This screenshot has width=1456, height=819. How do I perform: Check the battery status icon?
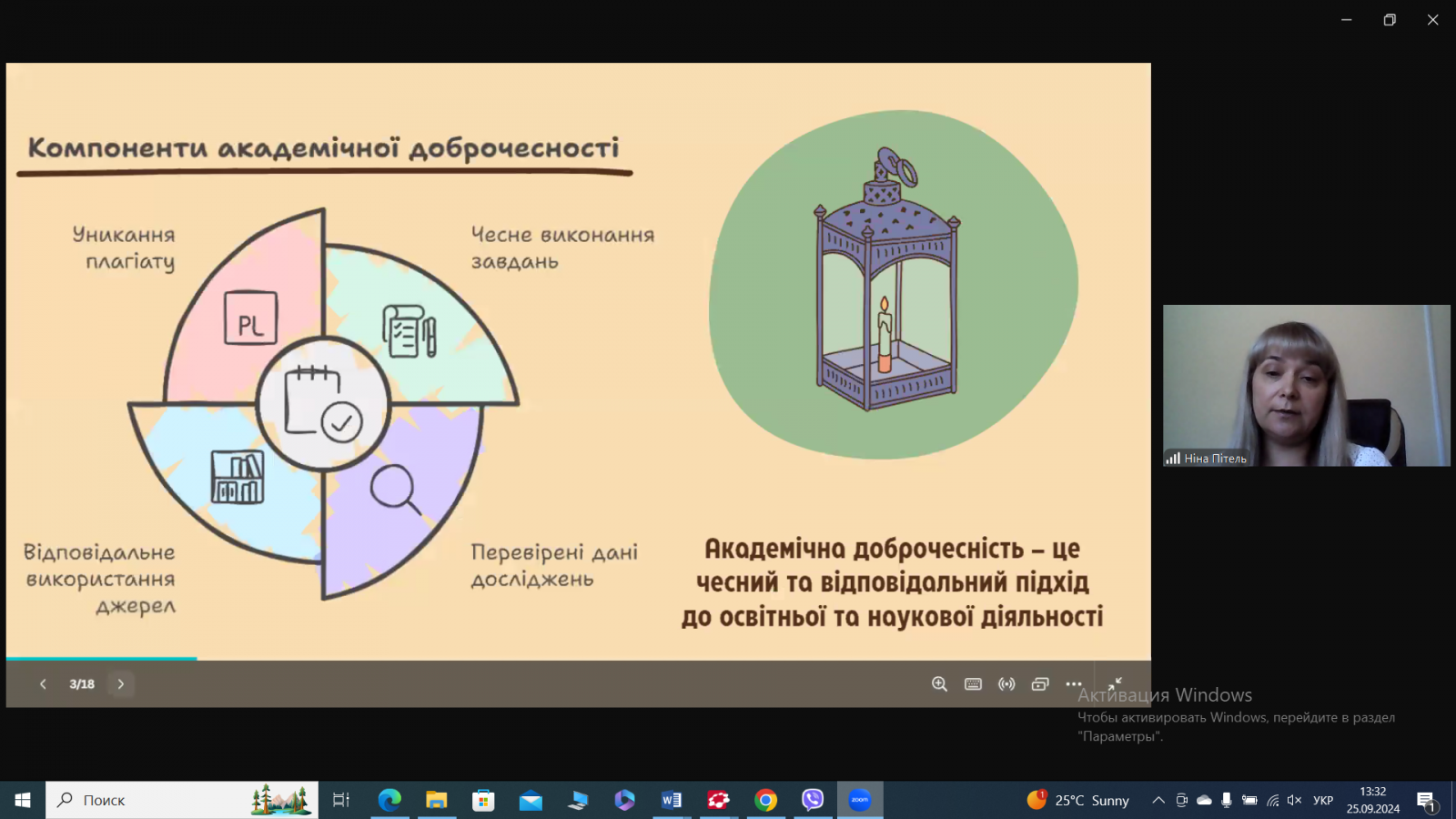click(1249, 800)
